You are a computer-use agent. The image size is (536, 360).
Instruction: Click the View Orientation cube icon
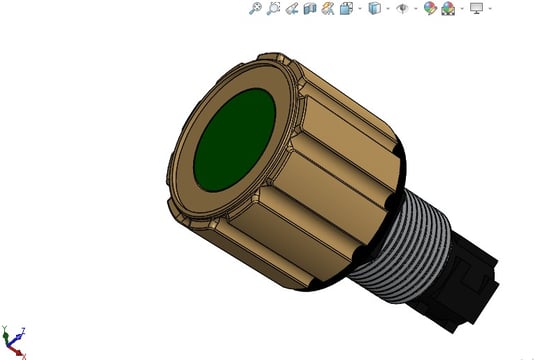pos(346,9)
